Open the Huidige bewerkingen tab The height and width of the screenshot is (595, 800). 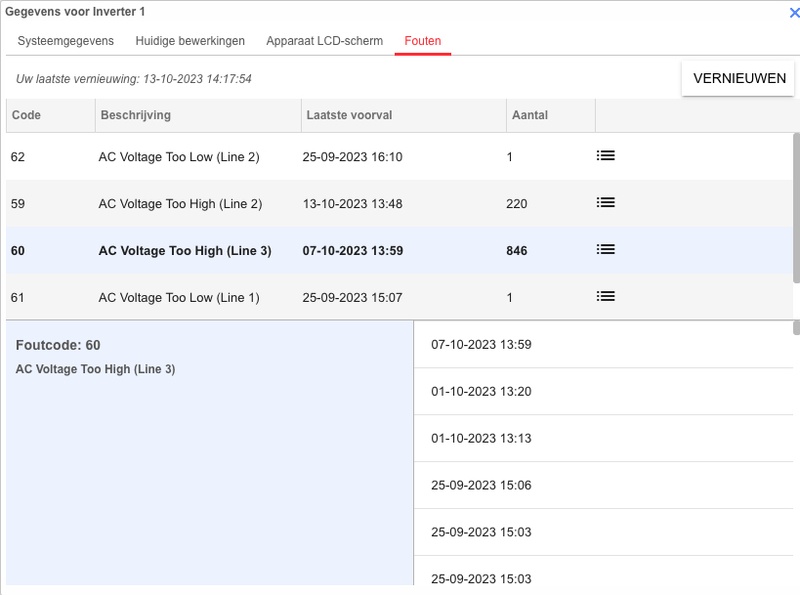click(190, 41)
